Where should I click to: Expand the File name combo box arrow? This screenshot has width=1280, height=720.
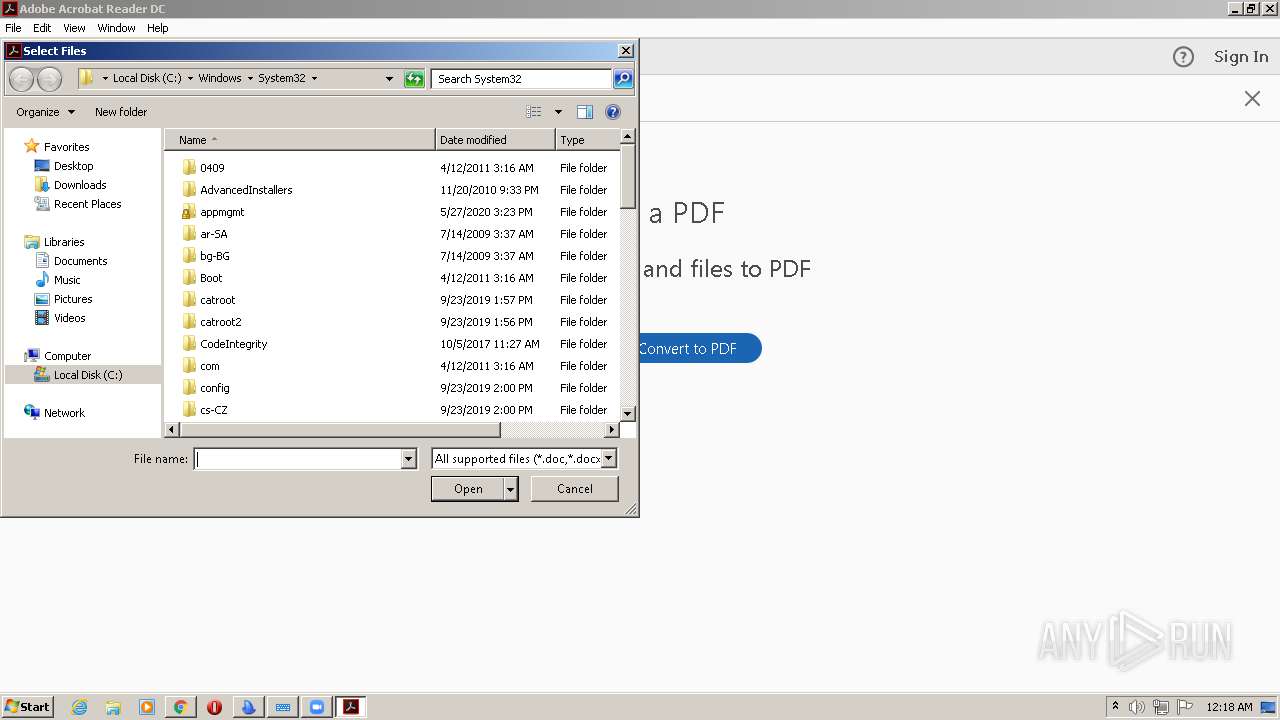point(408,459)
